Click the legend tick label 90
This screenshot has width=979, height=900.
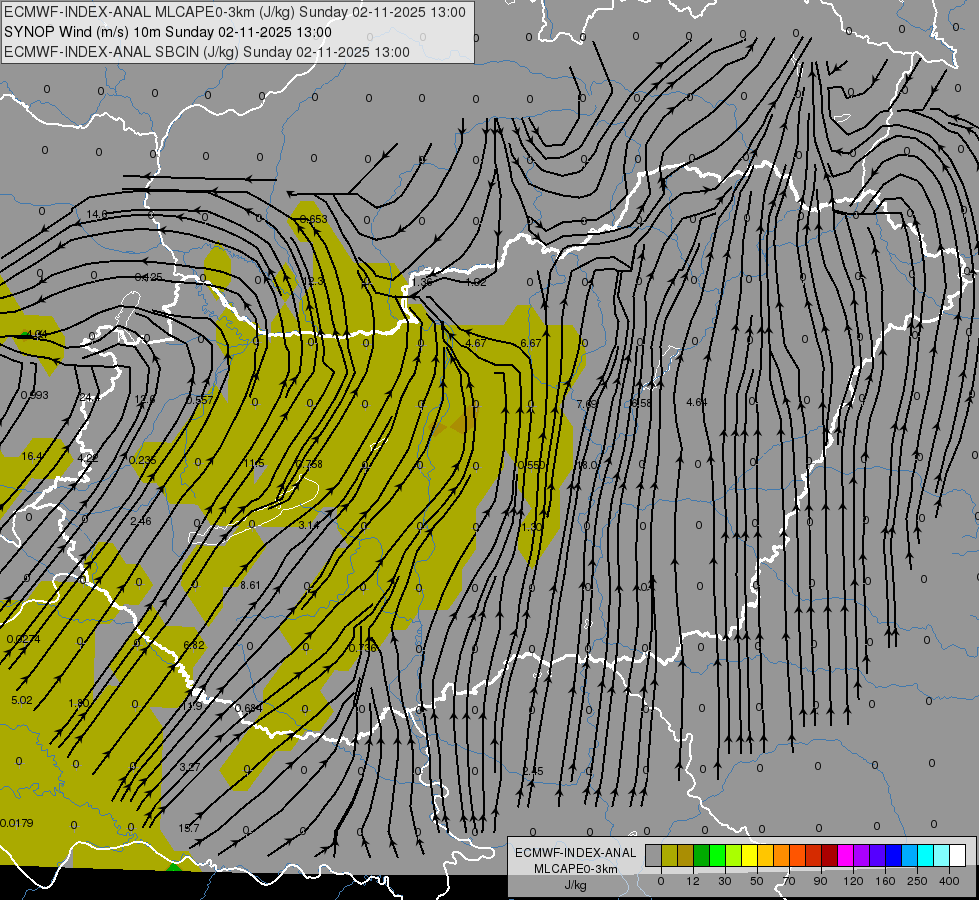[x=820, y=881]
